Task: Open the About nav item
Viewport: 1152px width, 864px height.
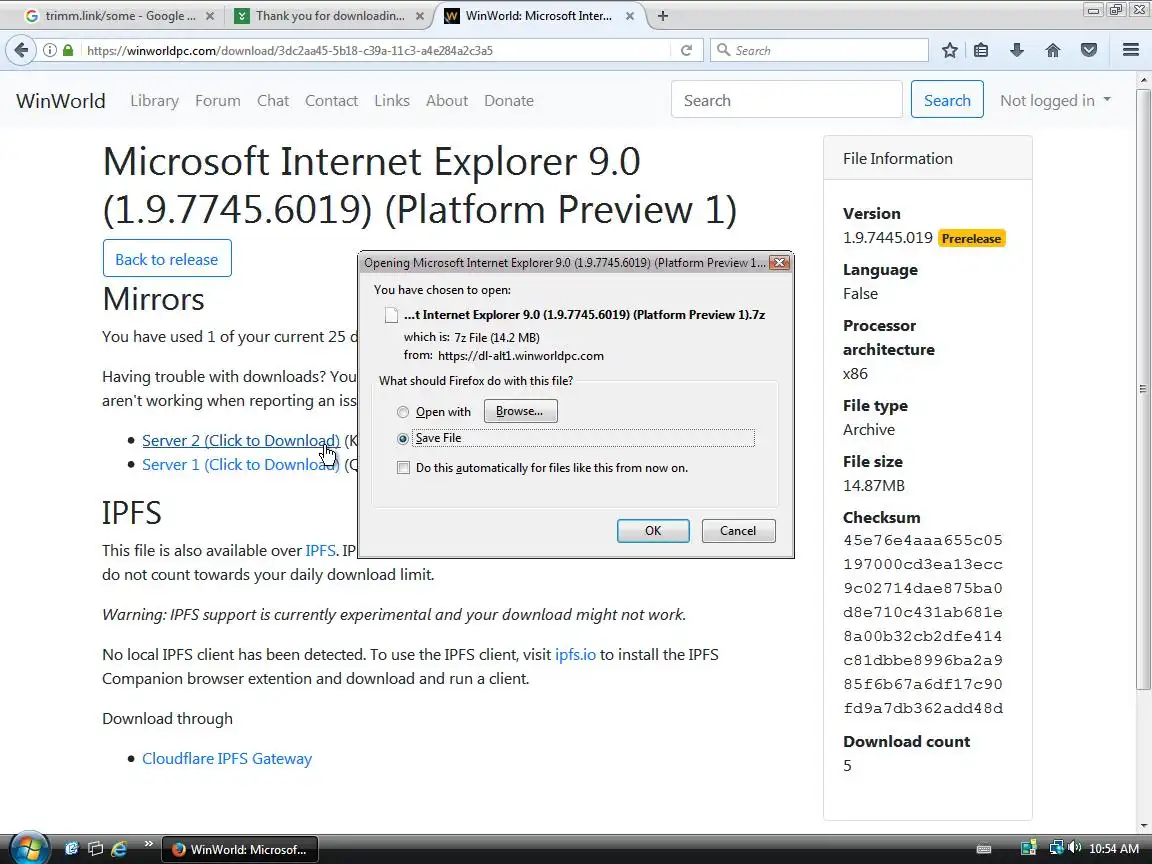Action: (x=447, y=101)
